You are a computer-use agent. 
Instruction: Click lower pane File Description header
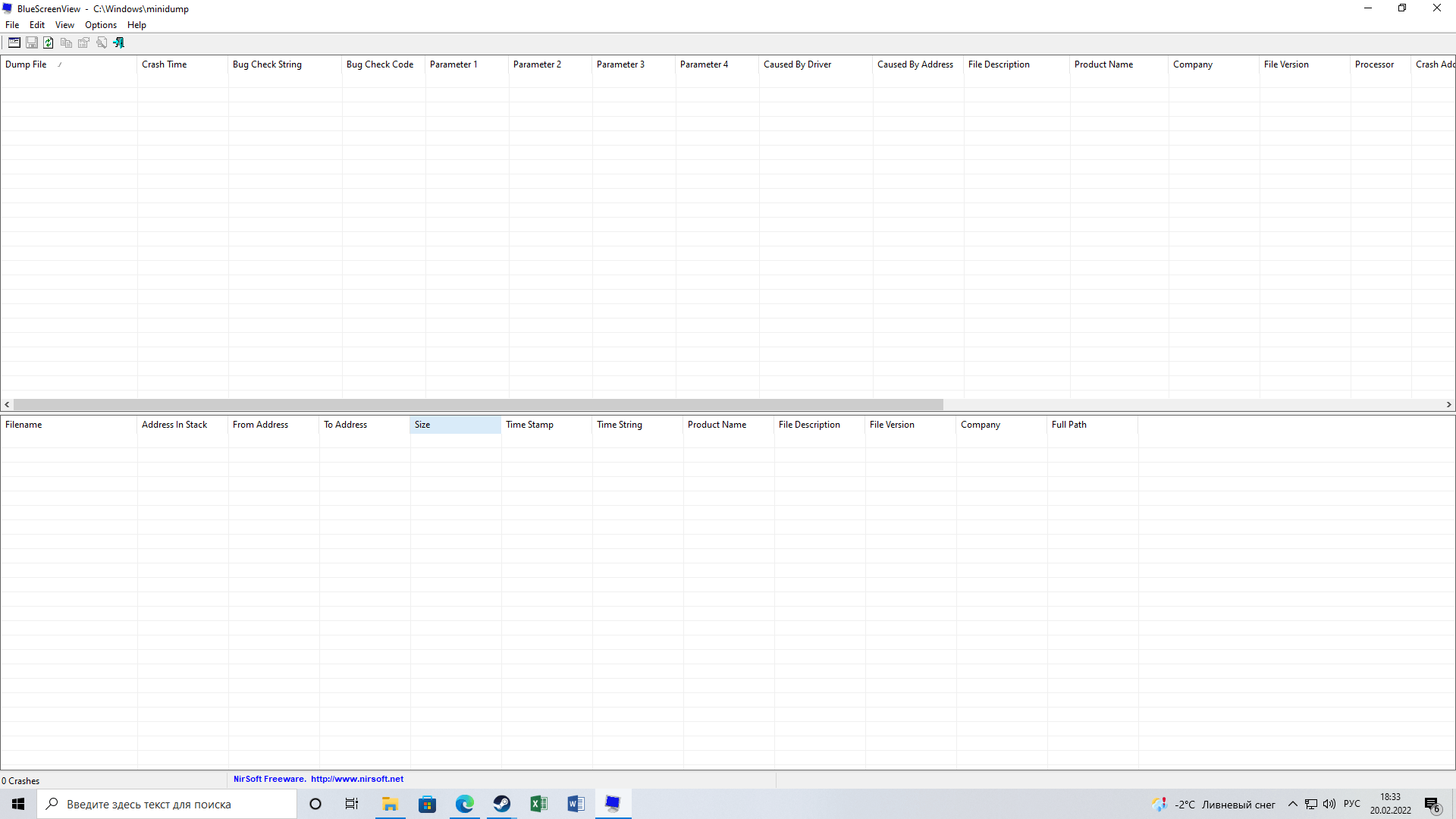point(819,425)
